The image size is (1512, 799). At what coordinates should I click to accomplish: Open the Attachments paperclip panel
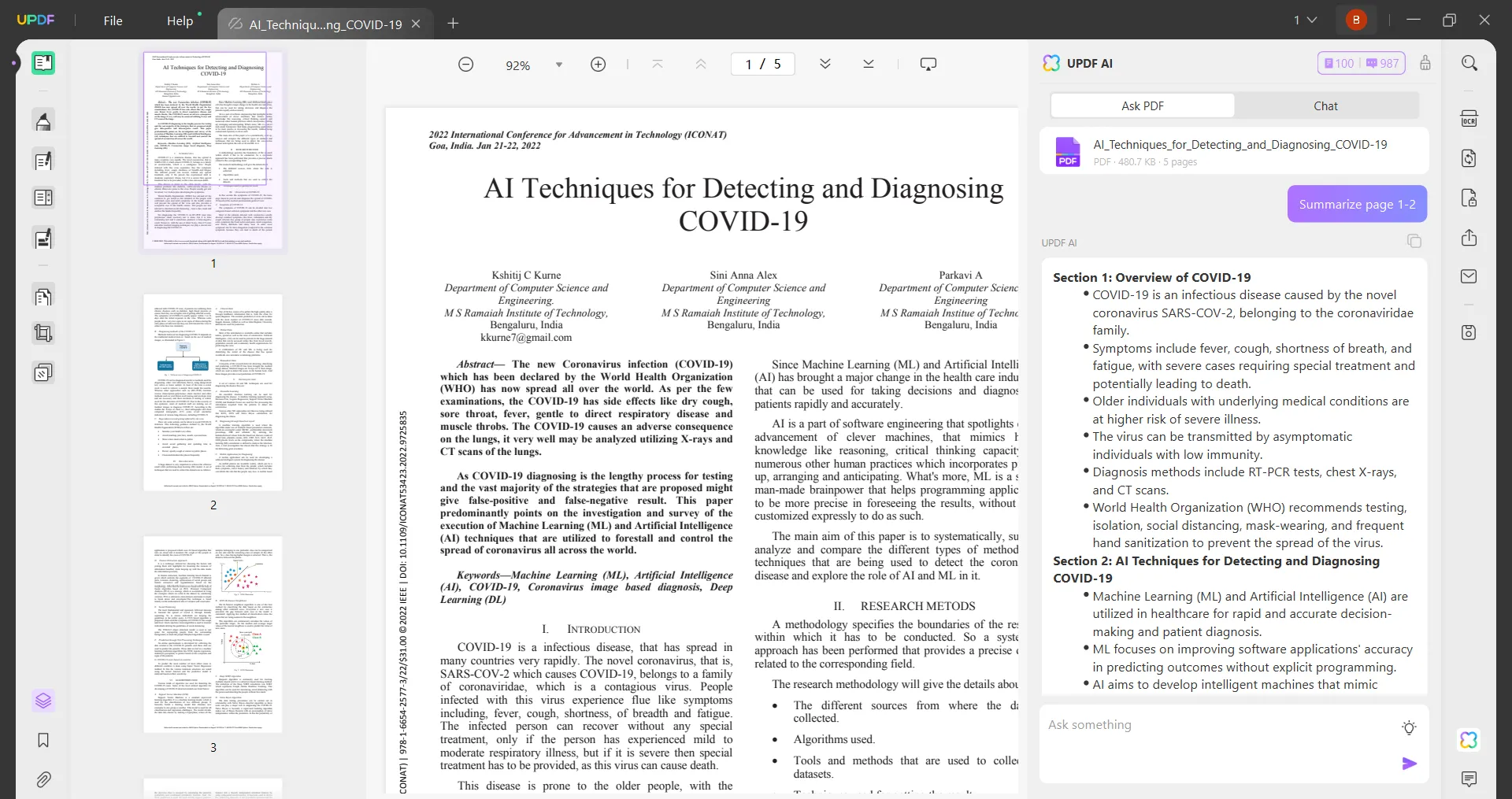(43, 779)
